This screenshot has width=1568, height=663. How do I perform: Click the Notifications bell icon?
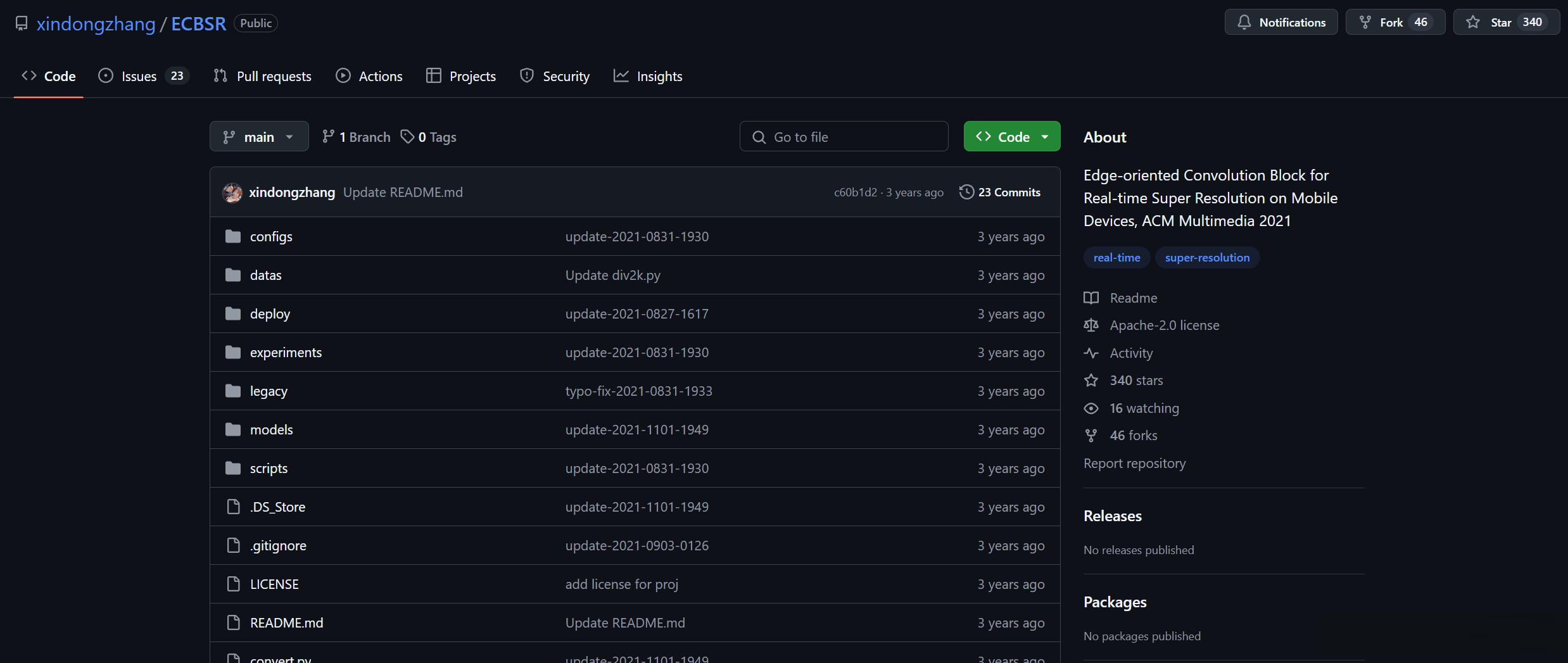(x=1244, y=23)
